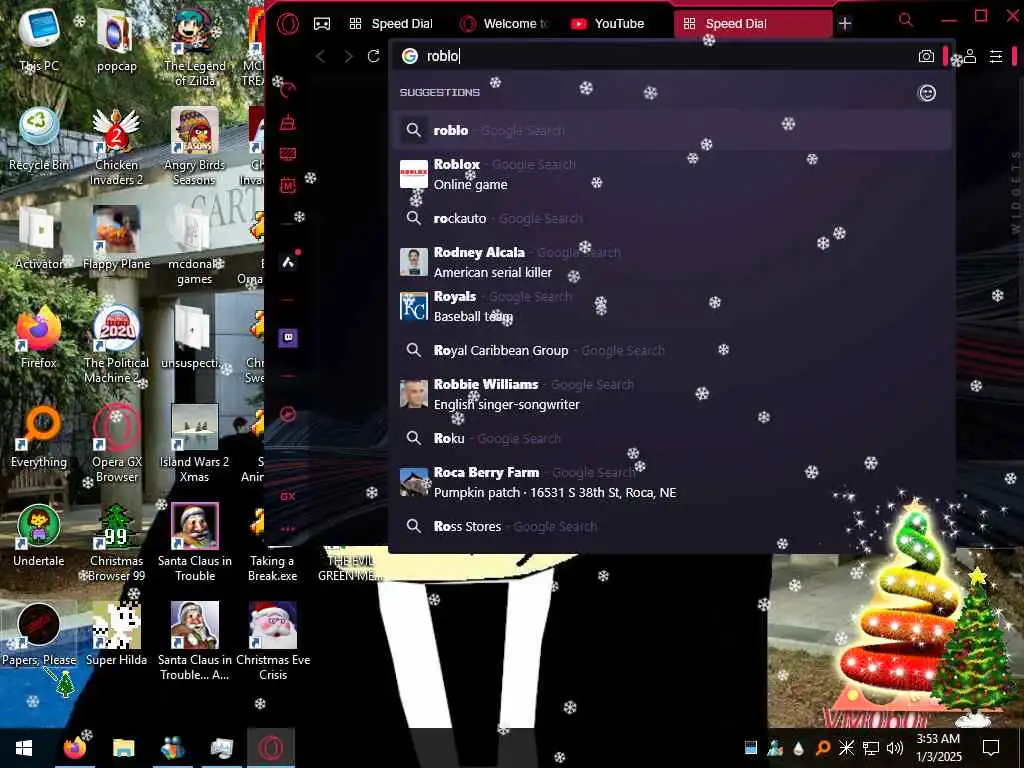Viewport: 1024px width, 768px height.
Task: Select the This PC desktop icon
Action: pos(39,40)
